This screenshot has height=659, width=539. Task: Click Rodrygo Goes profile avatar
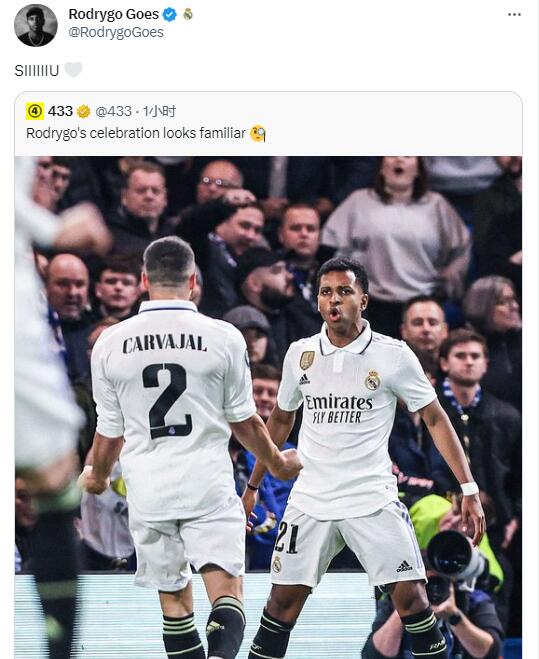tap(36, 25)
